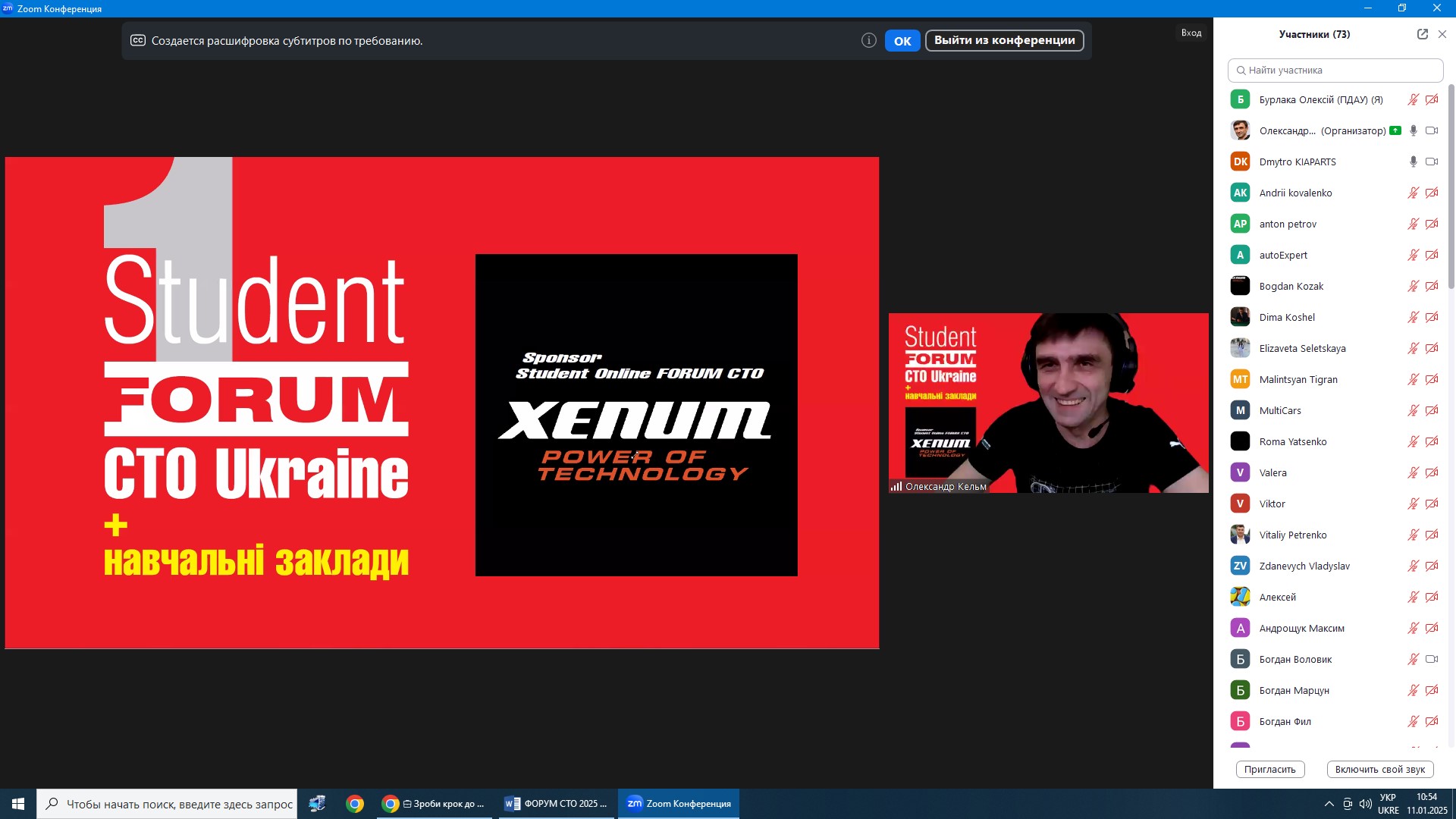Select Олександр Кельм video thumbnail
Viewport: 1456px width, 819px height.
pos(1049,403)
